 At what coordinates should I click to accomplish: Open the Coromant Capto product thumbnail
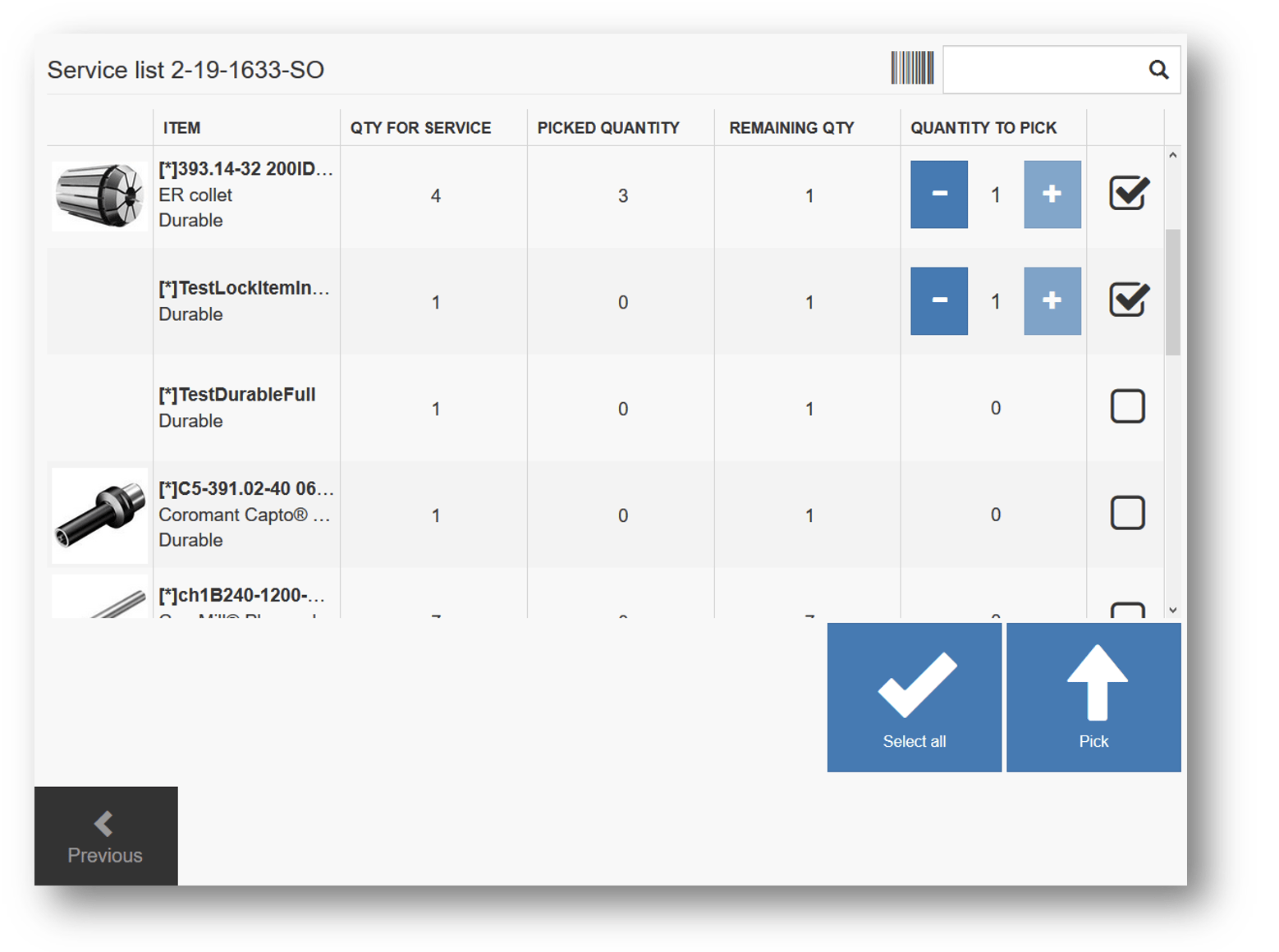click(99, 515)
